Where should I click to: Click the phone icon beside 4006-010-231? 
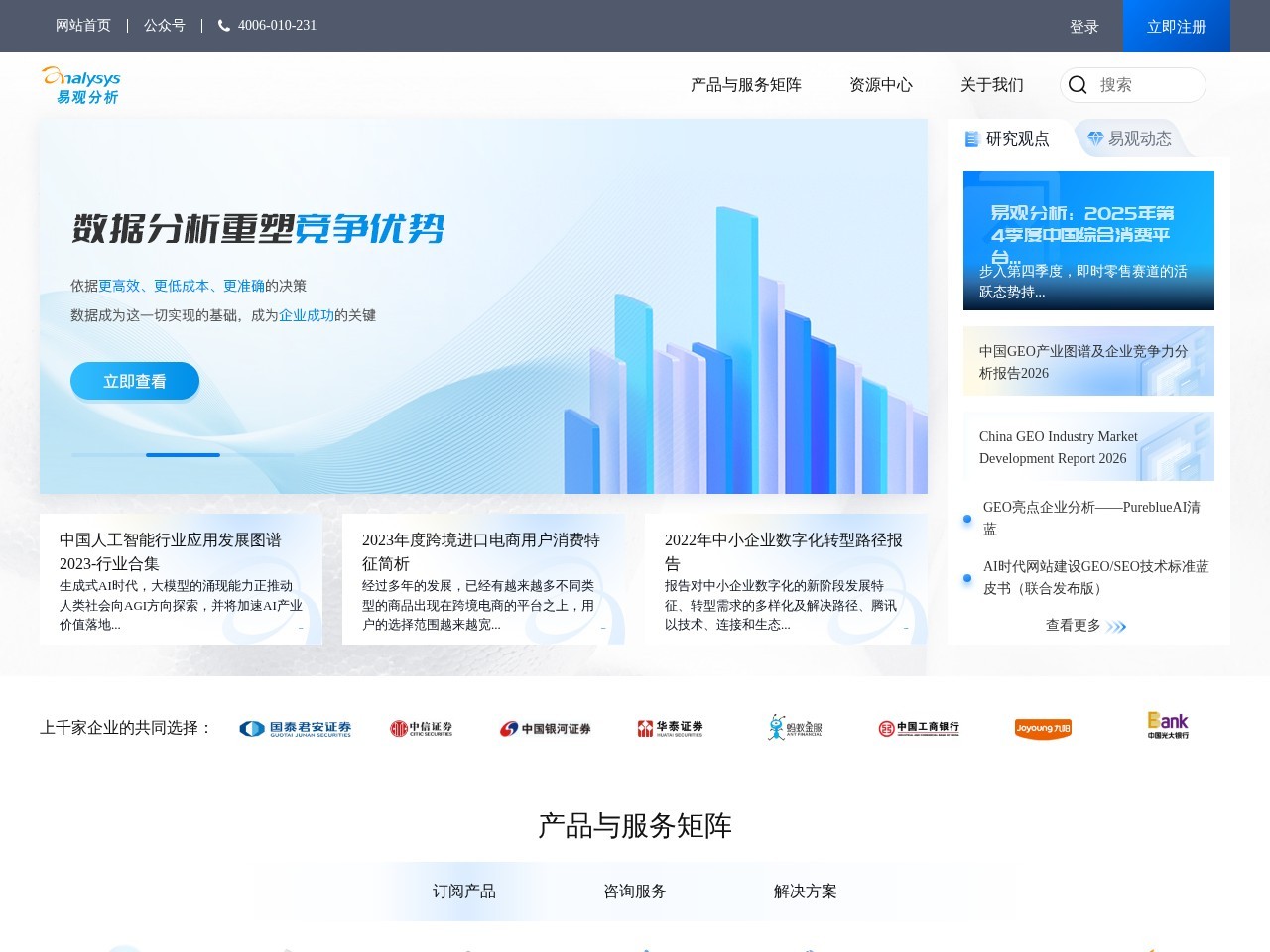[x=223, y=25]
